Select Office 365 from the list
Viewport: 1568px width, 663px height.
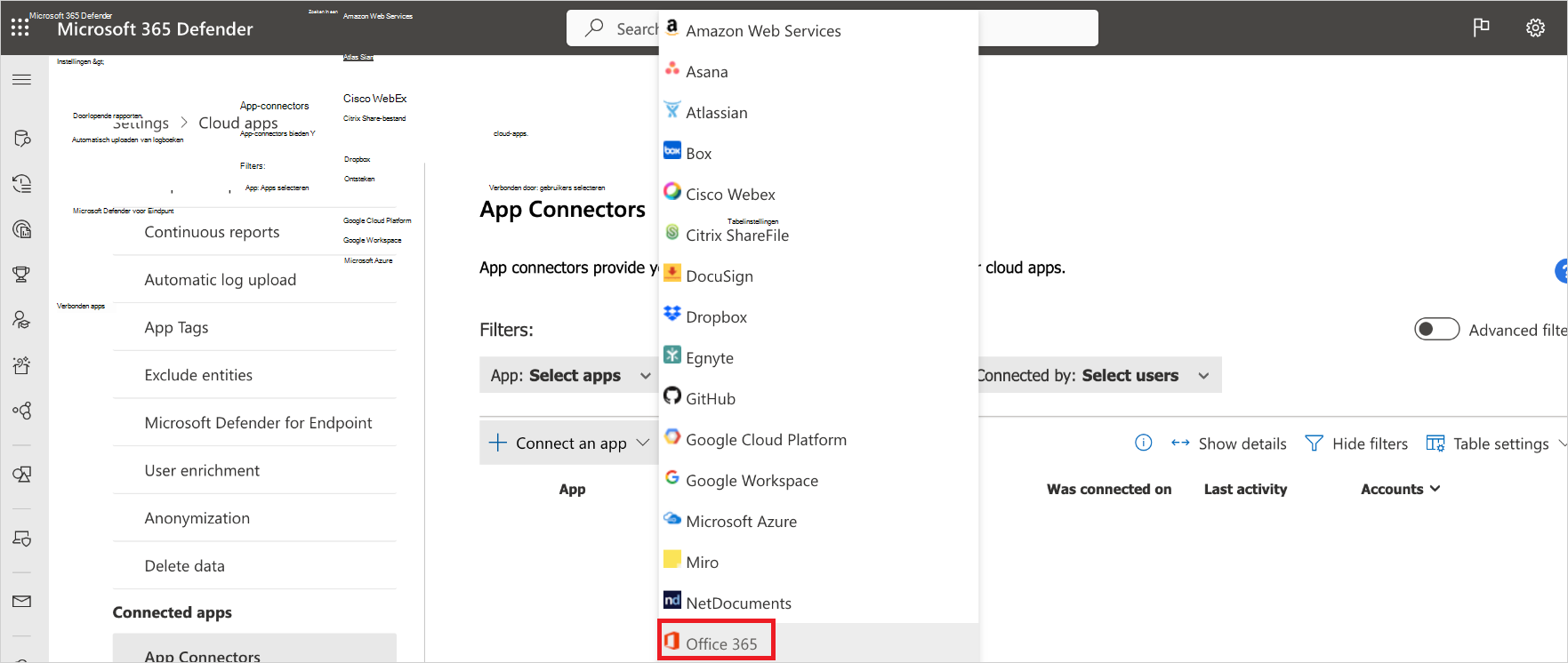(818, 643)
